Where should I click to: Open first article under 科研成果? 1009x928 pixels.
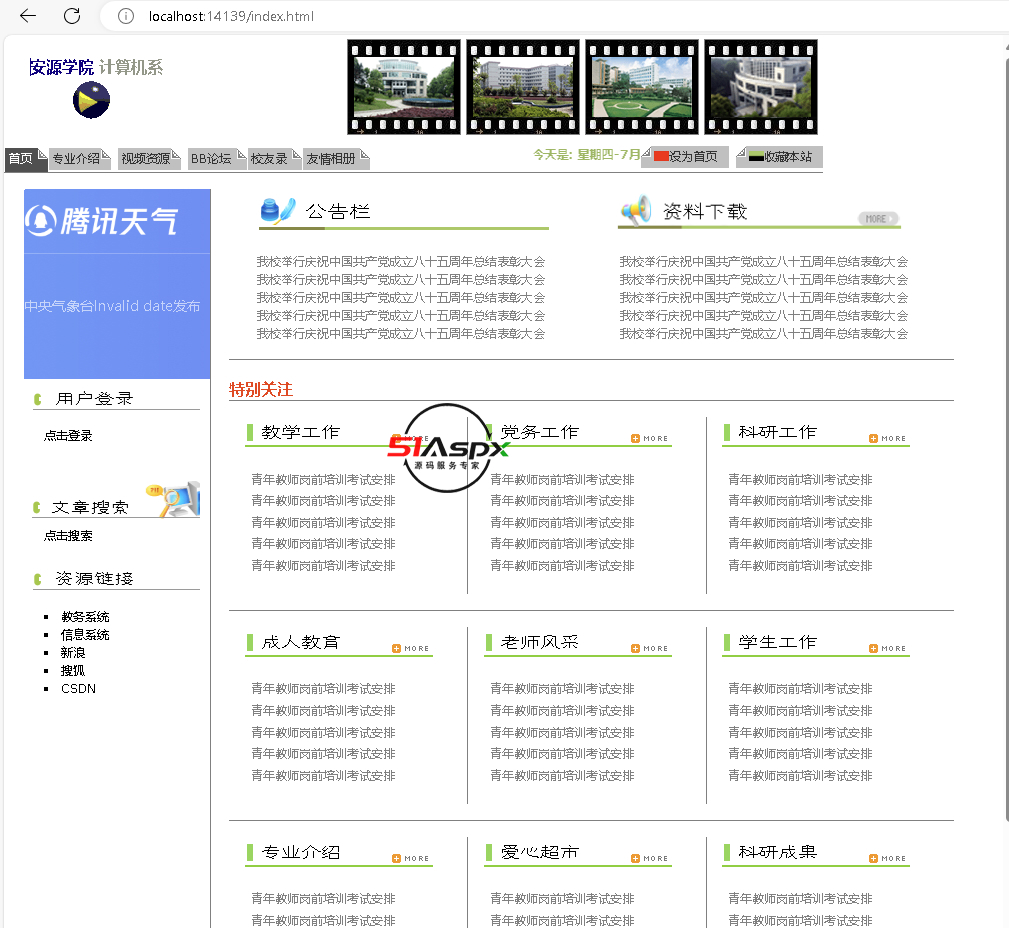(801, 898)
